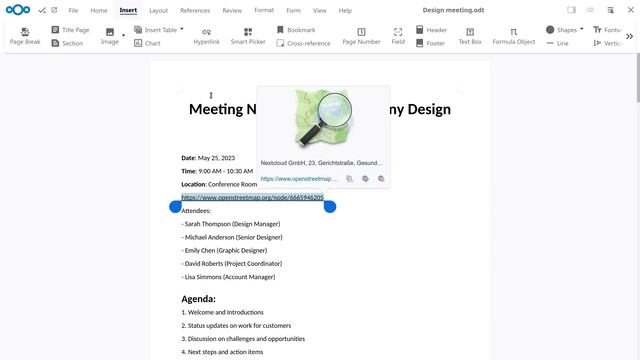Insert a Header

point(431,30)
